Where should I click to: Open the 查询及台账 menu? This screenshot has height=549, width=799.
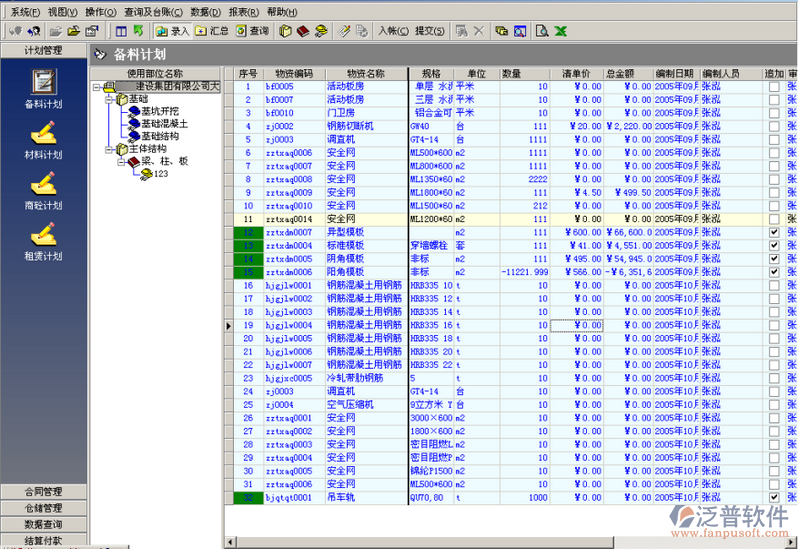pyautogui.click(x=153, y=11)
